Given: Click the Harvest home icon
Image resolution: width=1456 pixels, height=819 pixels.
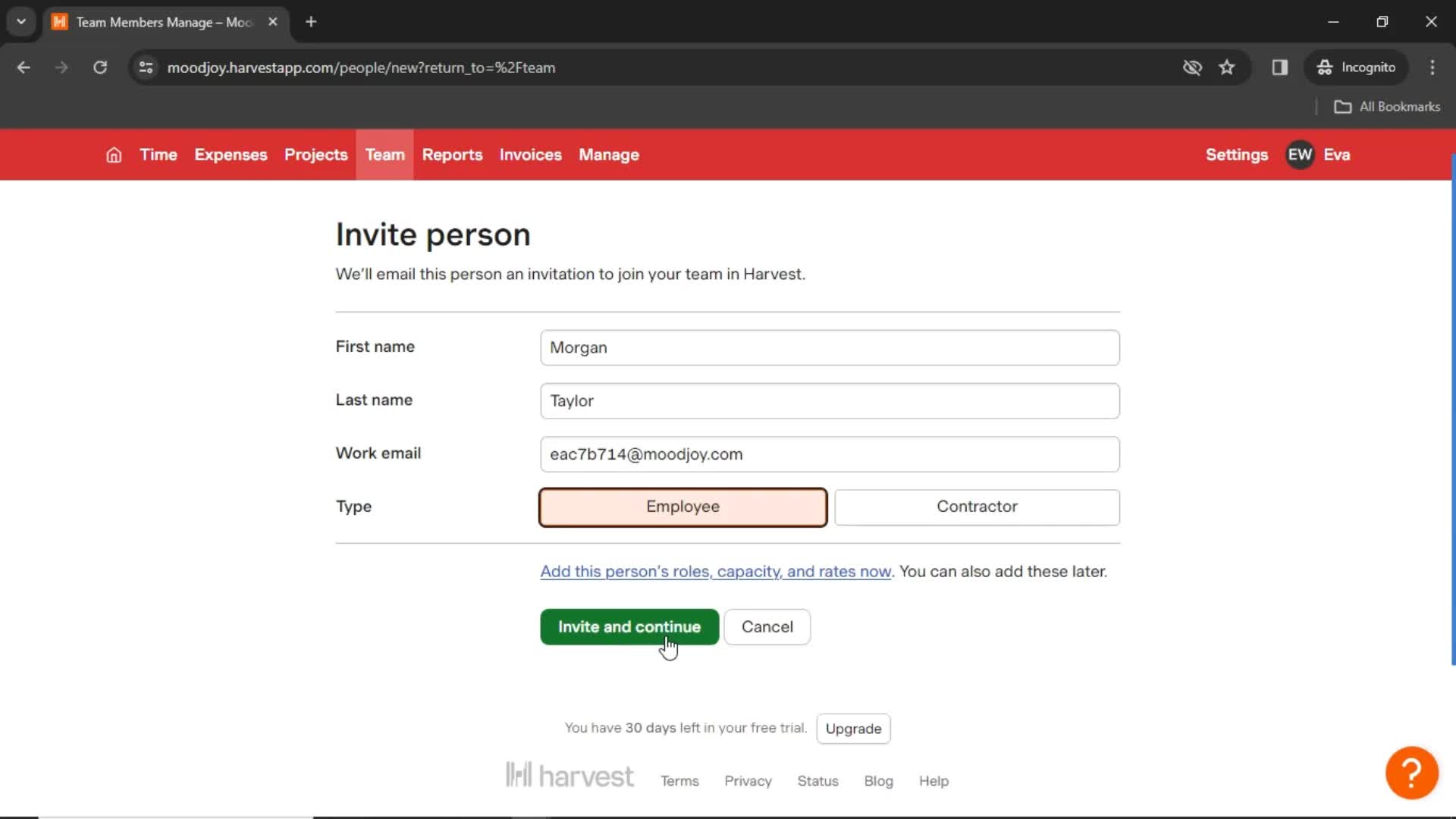Looking at the screenshot, I should click(113, 155).
